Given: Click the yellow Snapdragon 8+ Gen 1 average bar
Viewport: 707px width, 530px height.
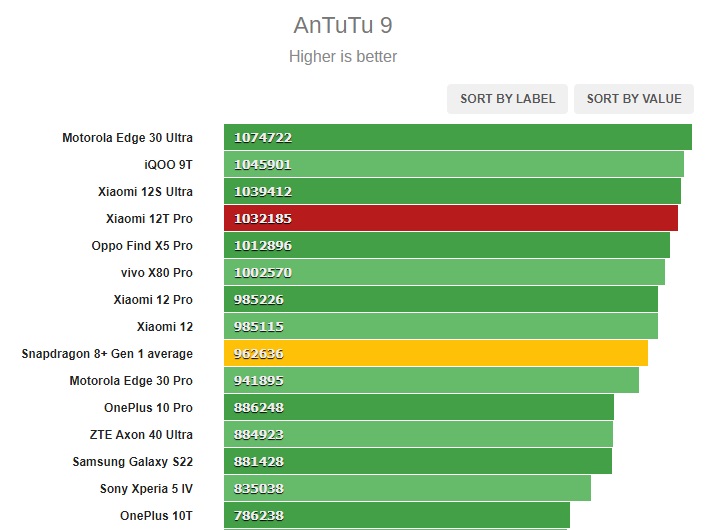Looking at the screenshot, I should point(436,353).
